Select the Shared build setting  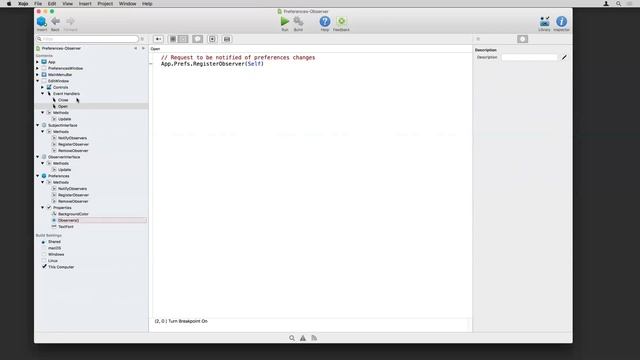tap(54, 242)
